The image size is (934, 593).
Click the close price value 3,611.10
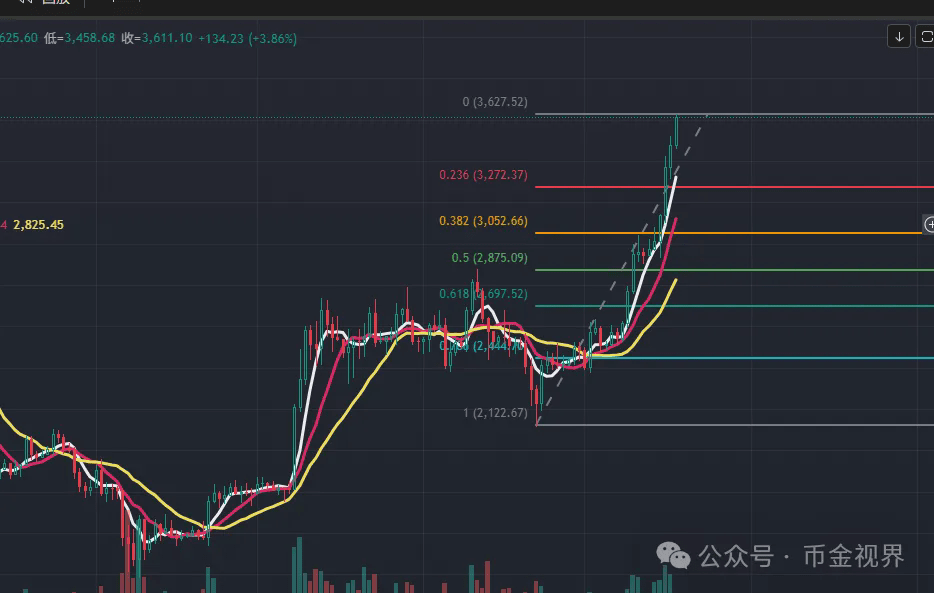pos(167,38)
